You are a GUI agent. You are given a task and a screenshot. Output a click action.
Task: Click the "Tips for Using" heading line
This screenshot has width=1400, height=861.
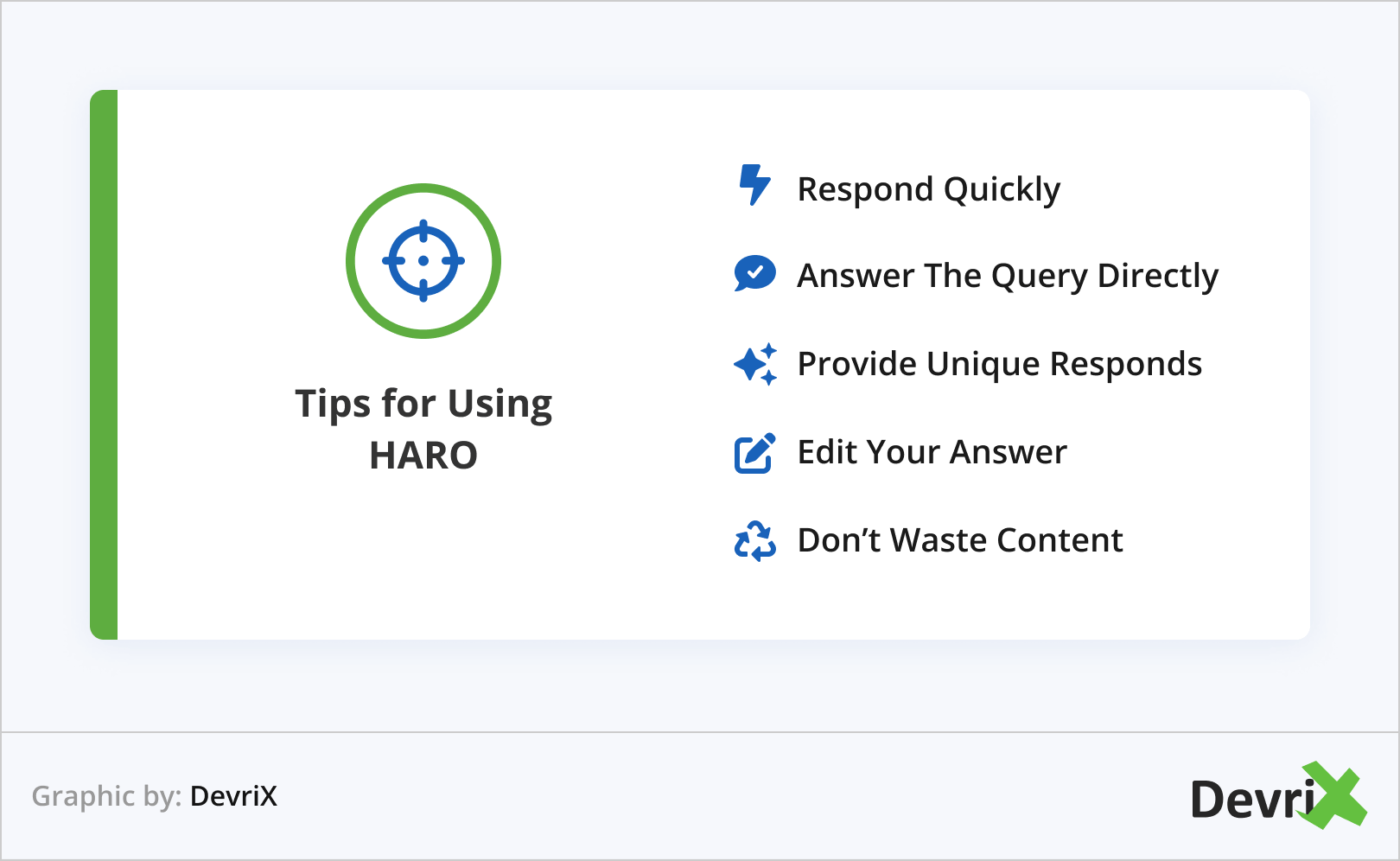point(423,405)
